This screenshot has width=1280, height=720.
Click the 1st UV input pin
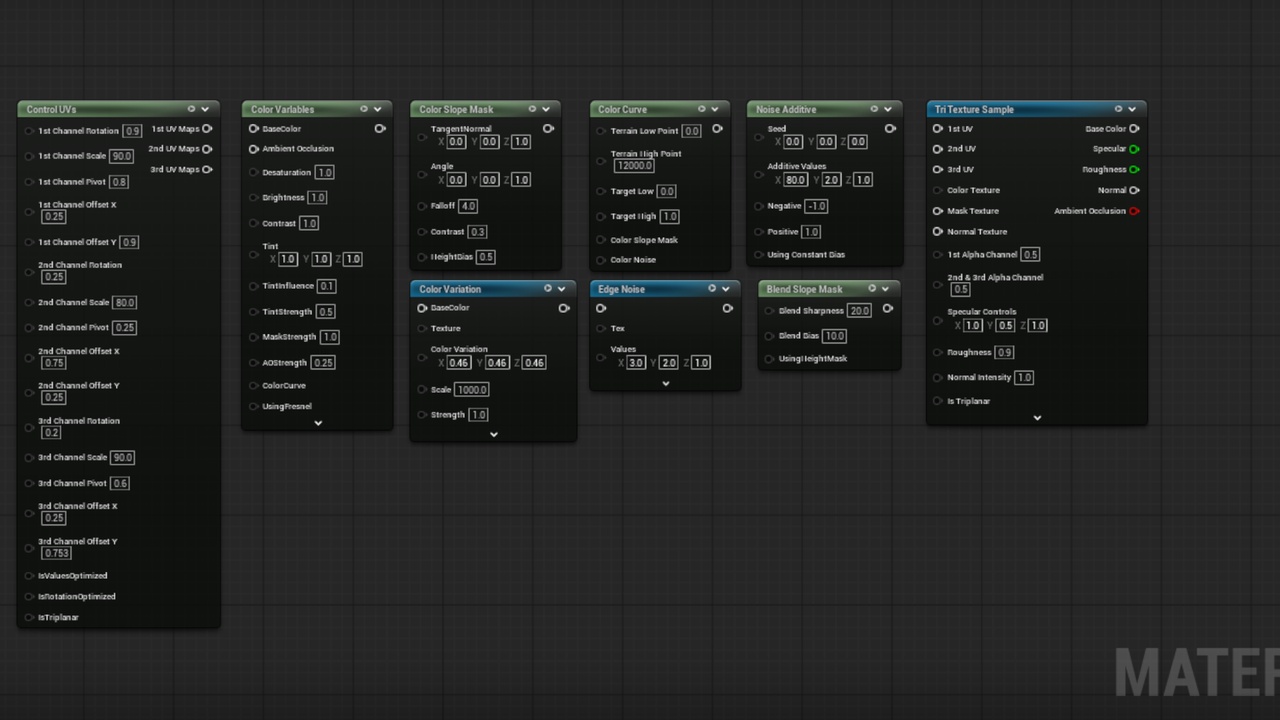(938, 129)
